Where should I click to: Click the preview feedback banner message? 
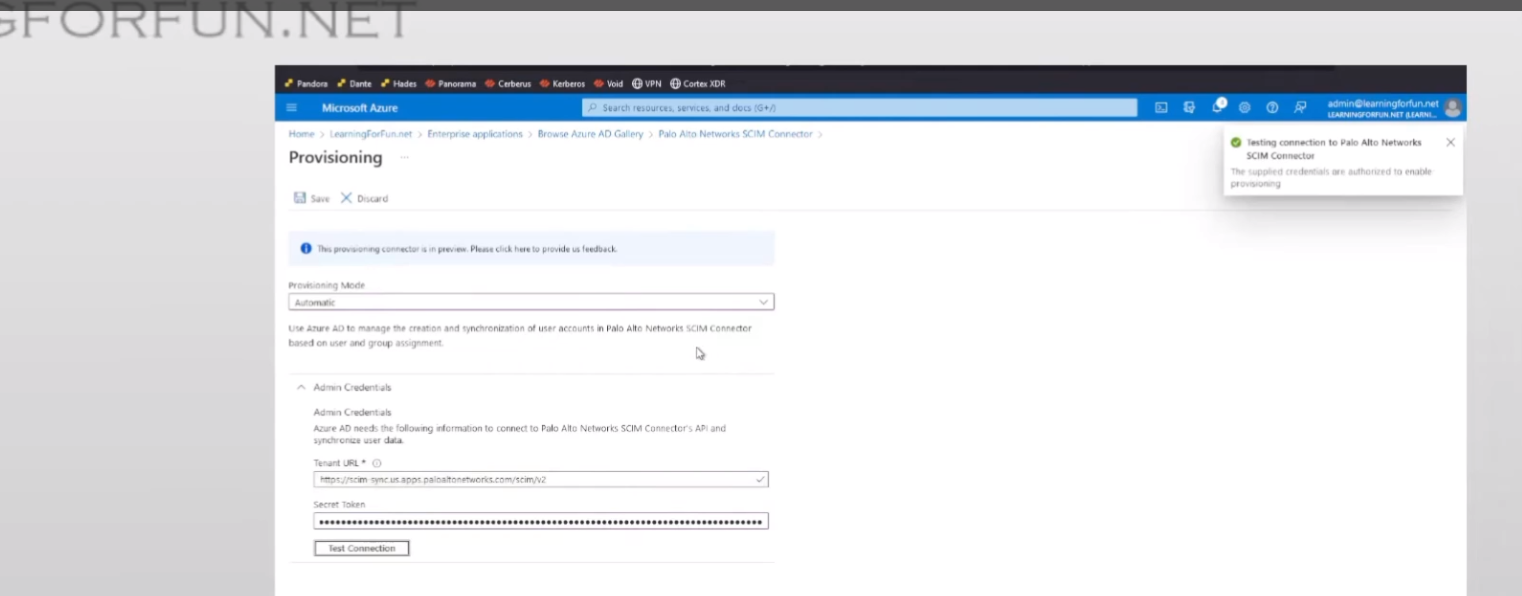[467, 249]
